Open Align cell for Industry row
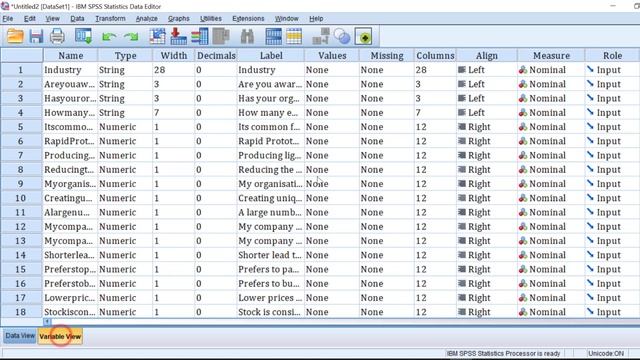640x360 pixels. tap(487, 70)
